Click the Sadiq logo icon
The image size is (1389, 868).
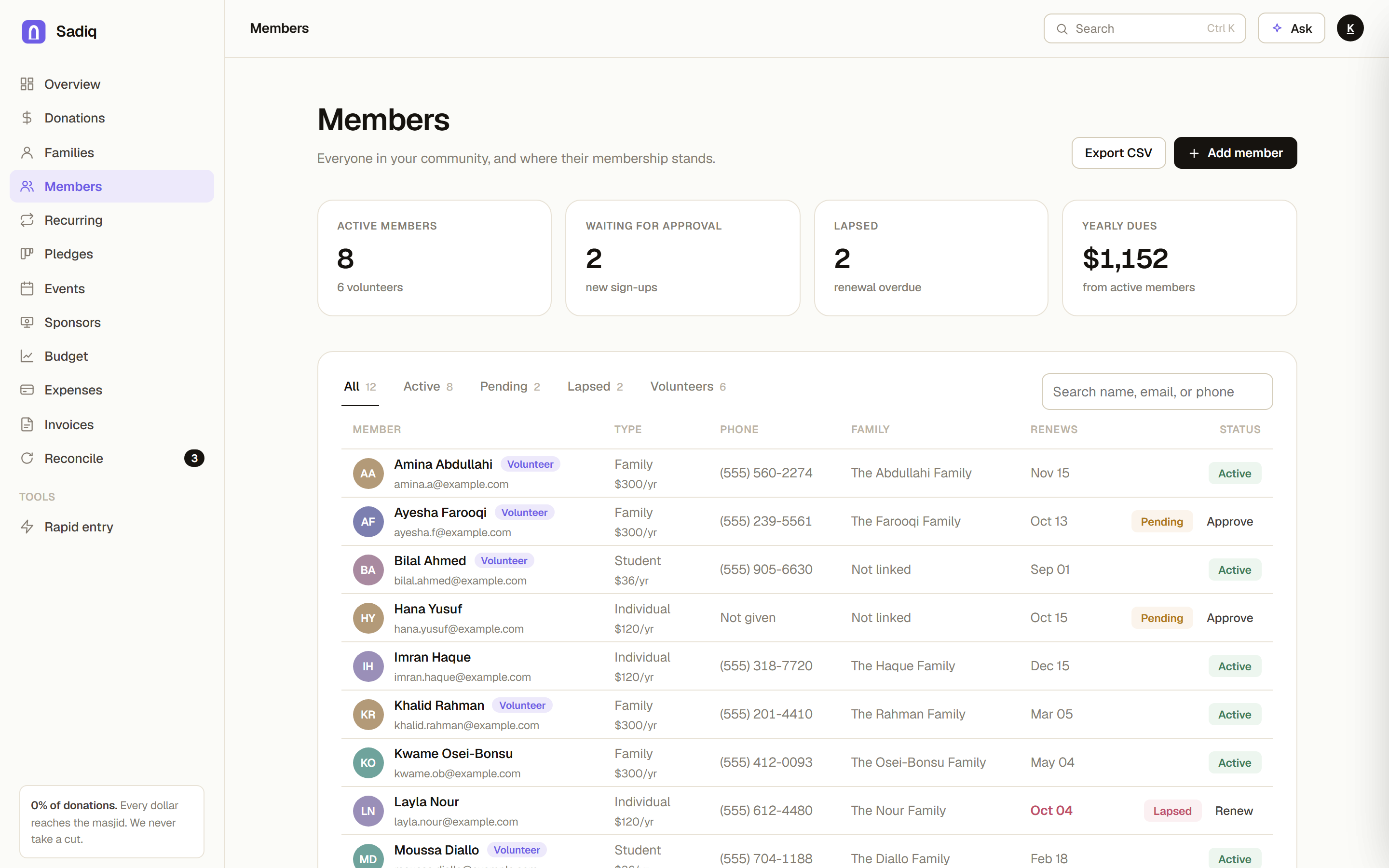coord(33,31)
